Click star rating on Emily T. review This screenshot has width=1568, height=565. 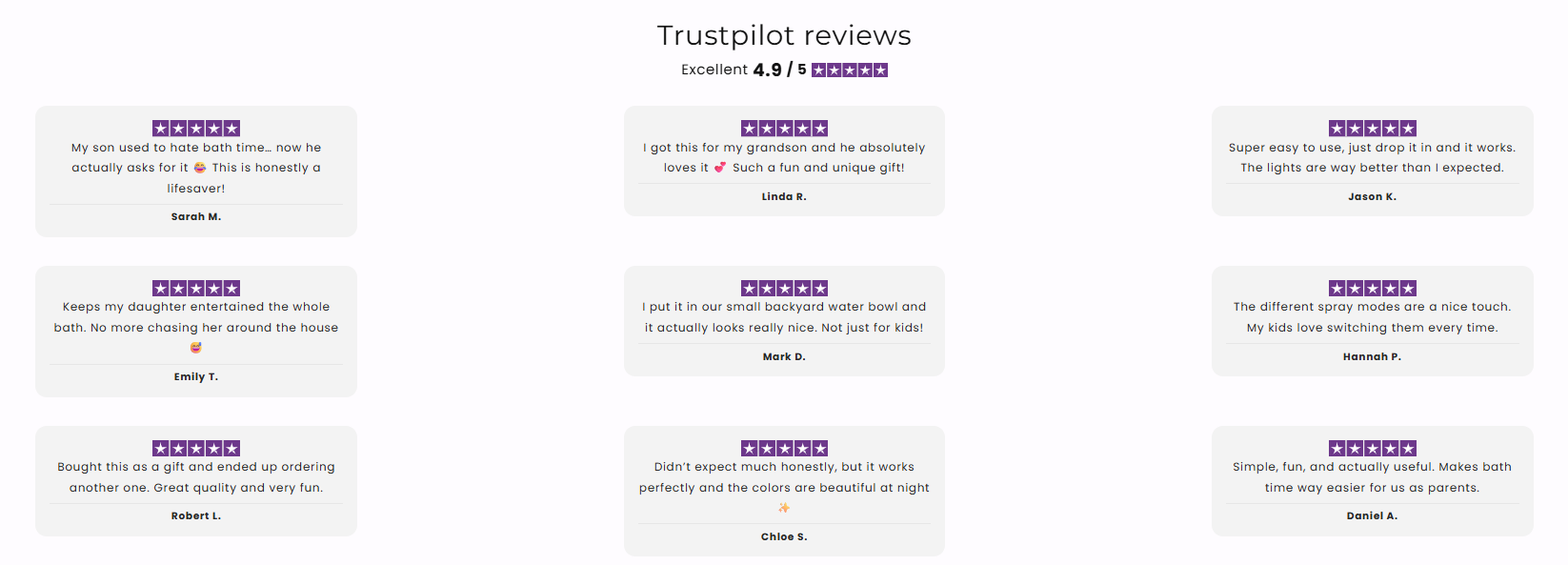pos(196,289)
